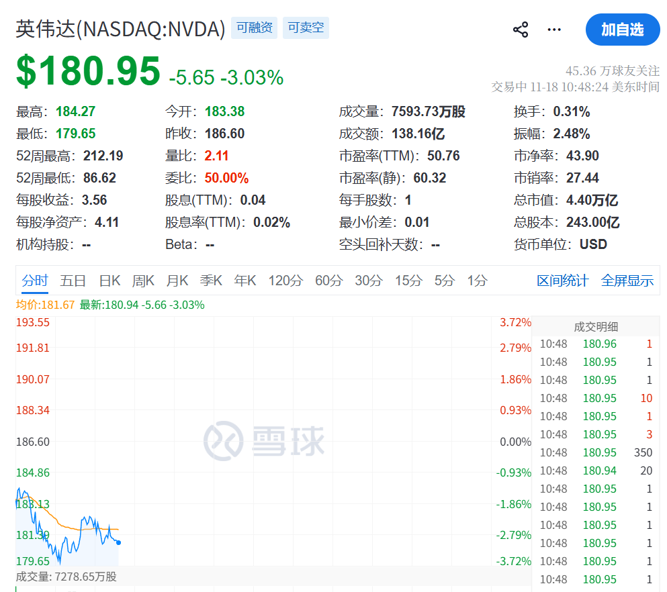Switch to the 五日 chart tab
Screen dimensions: 667x592
[73, 280]
